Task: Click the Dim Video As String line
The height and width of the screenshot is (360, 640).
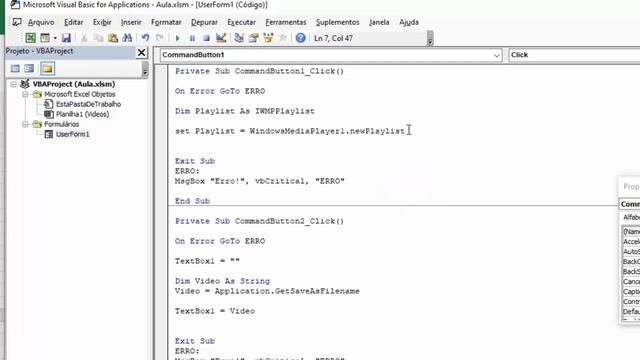Action: pyautogui.click(x=222, y=281)
